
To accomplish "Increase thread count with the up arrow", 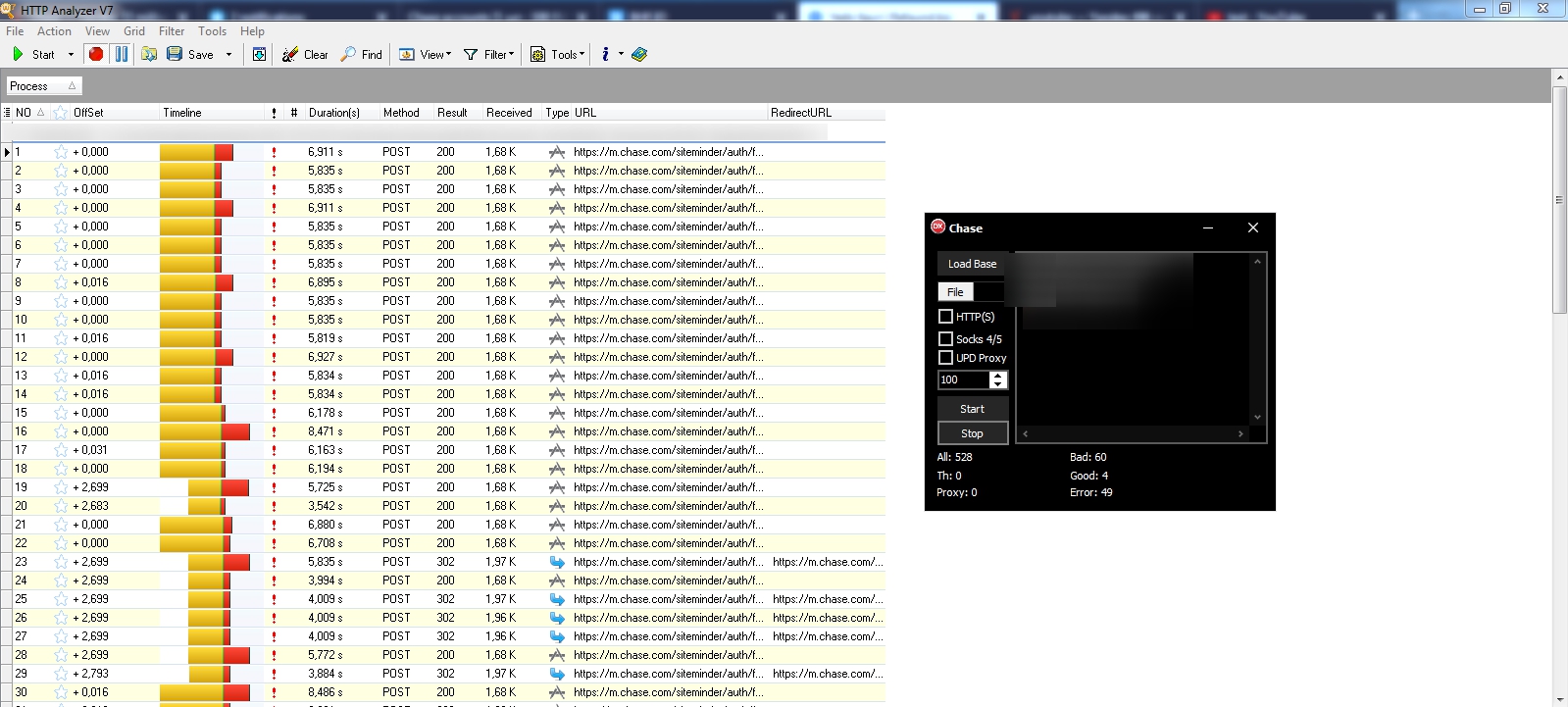I will (x=998, y=376).
